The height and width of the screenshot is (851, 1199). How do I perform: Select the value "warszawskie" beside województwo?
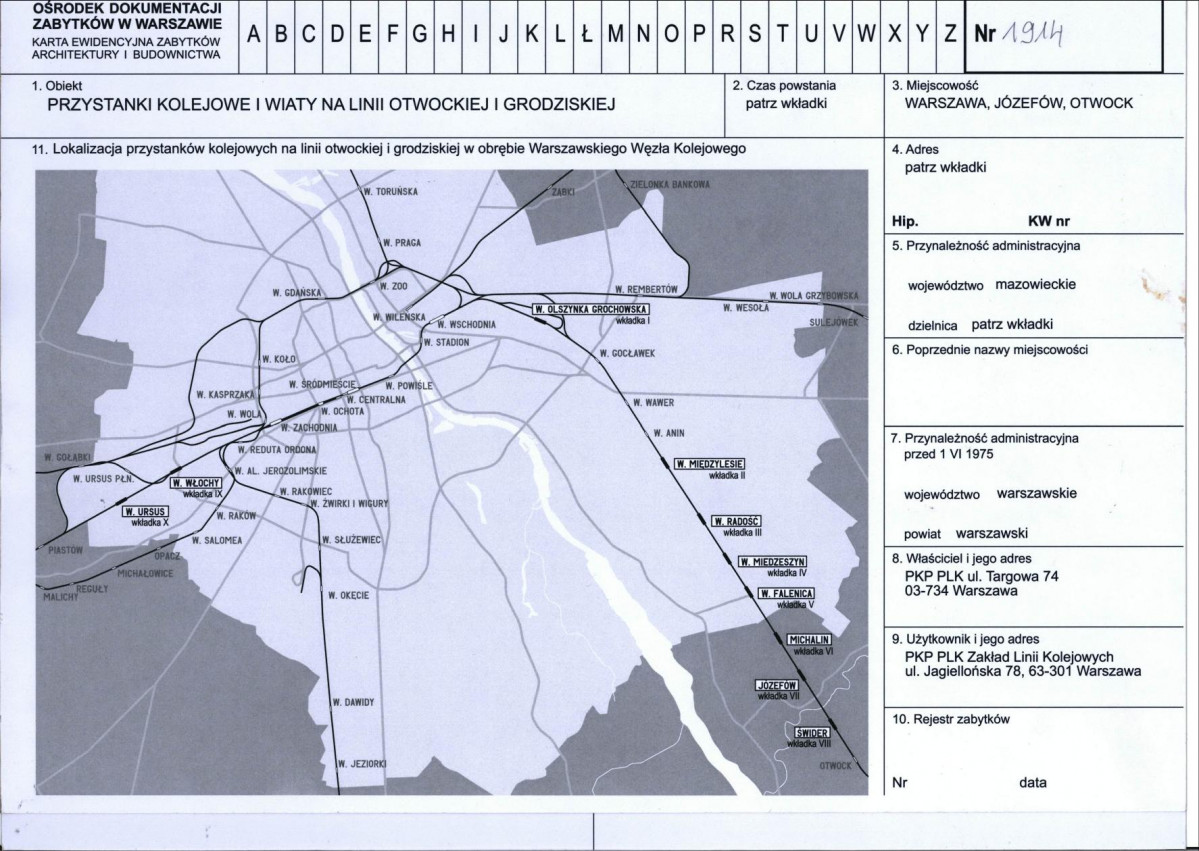point(1037,493)
